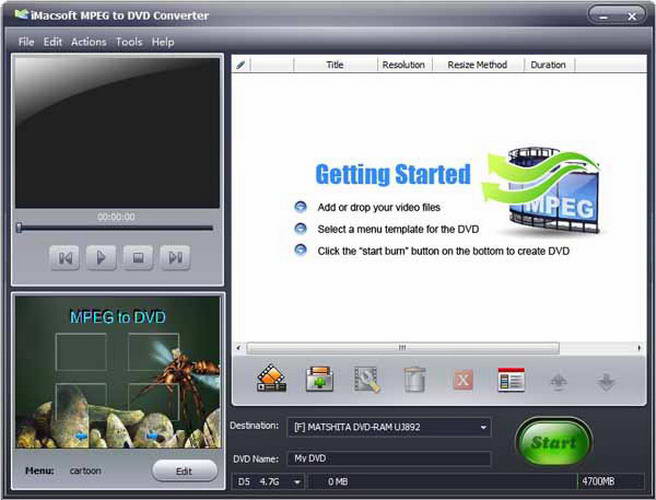Click the scrollbar left arrow
Image resolution: width=656 pixels, height=500 pixels.
(x=238, y=348)
